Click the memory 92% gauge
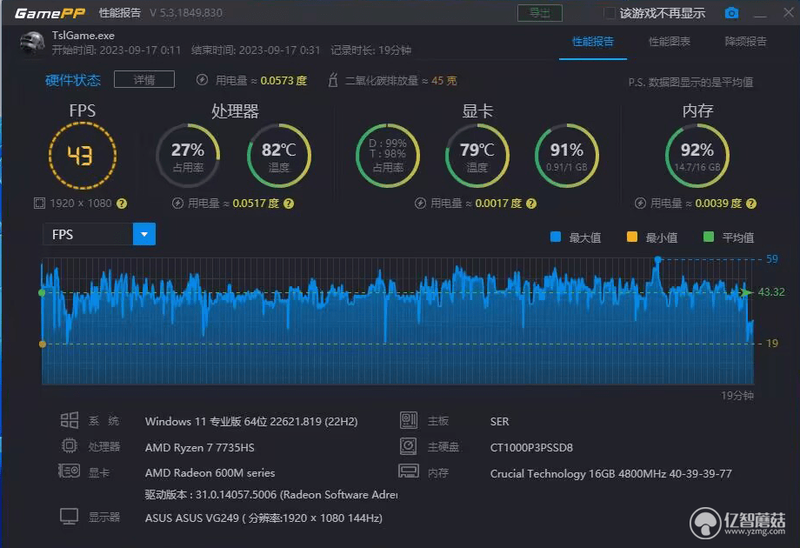800x548 pixels. 697,156
